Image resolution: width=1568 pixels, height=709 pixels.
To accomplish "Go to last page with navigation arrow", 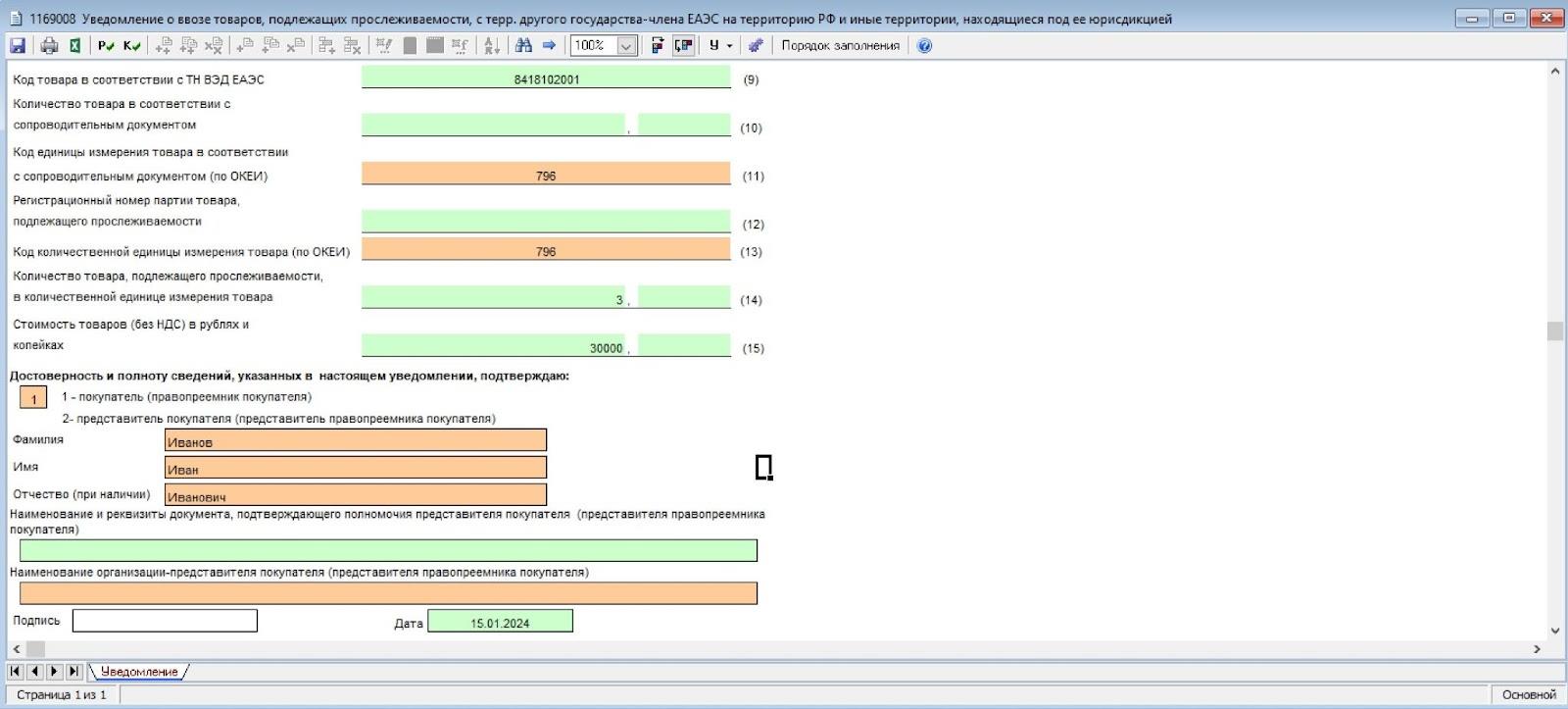I will [73, 672].
